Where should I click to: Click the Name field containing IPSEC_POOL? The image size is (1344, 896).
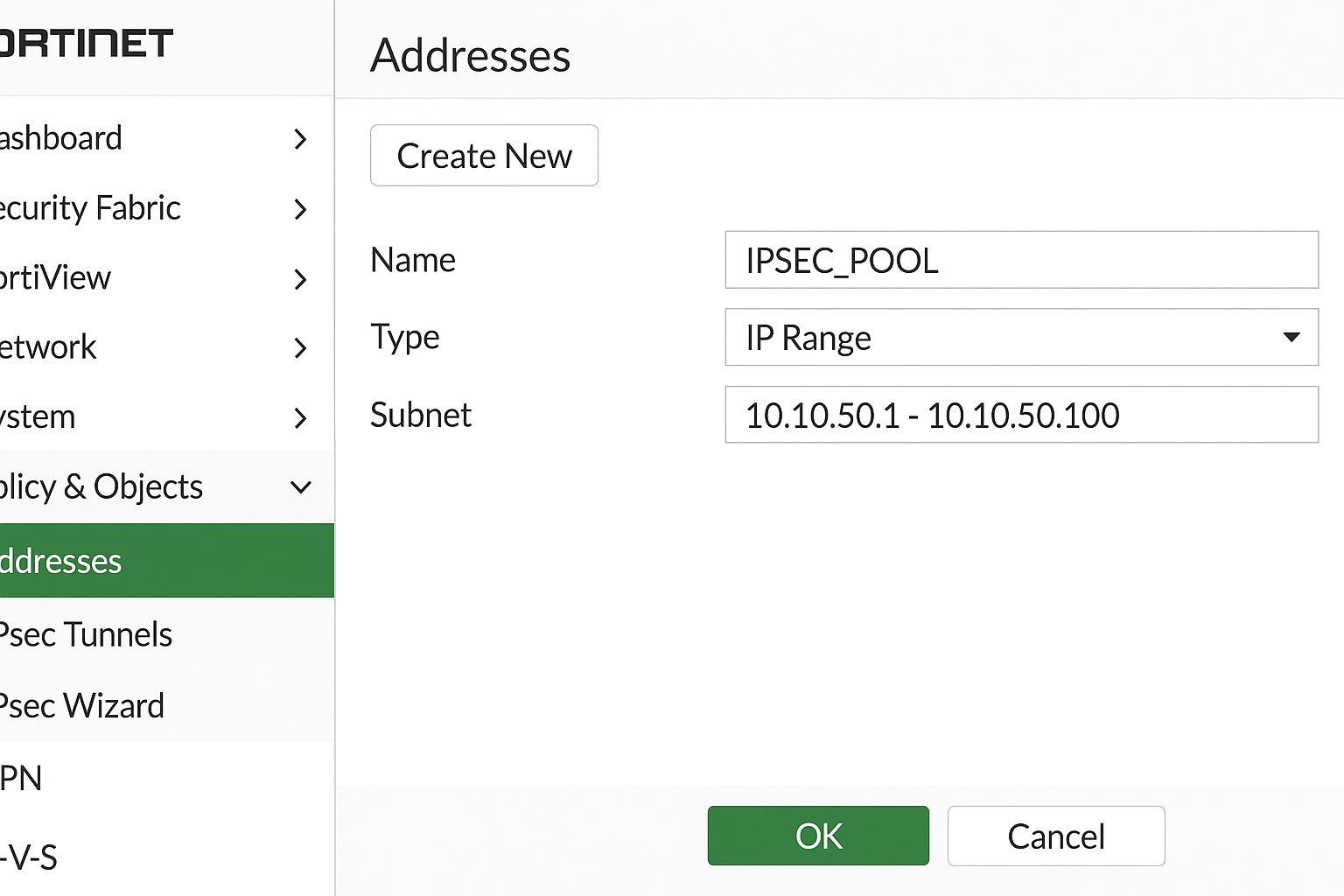[x=1021, y=260]
